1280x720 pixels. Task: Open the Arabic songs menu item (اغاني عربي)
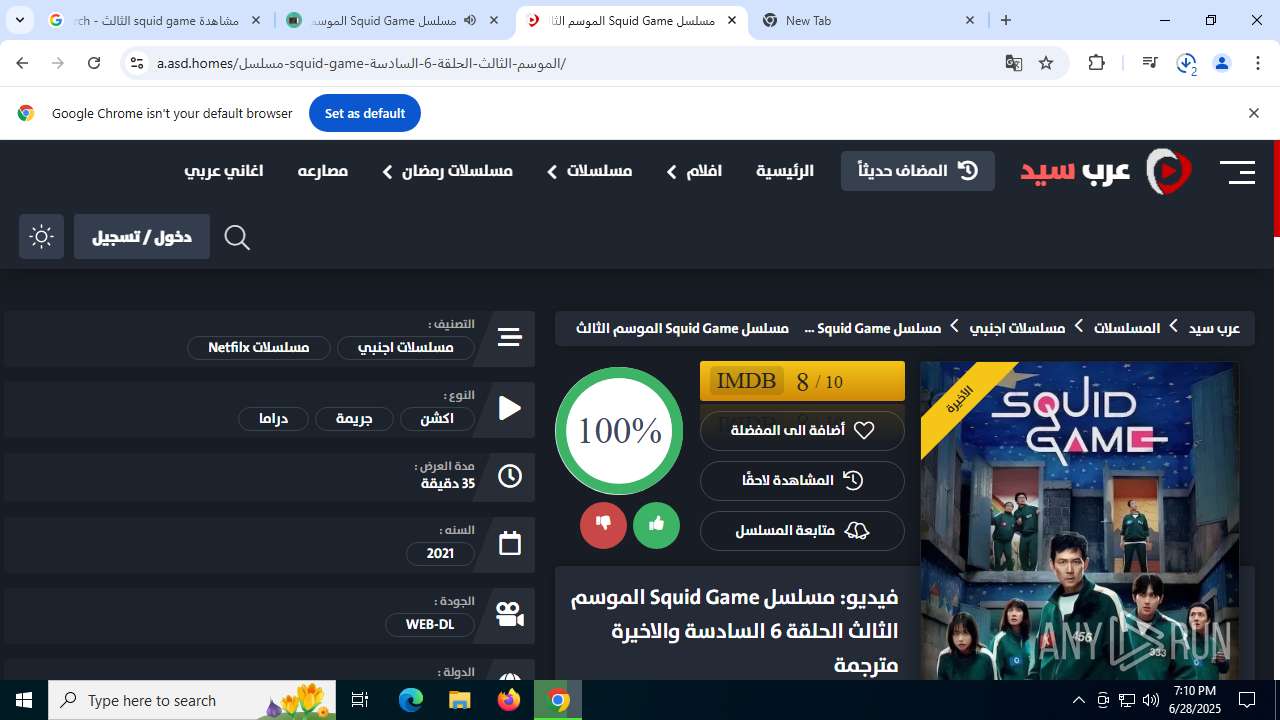click(223, 171)
